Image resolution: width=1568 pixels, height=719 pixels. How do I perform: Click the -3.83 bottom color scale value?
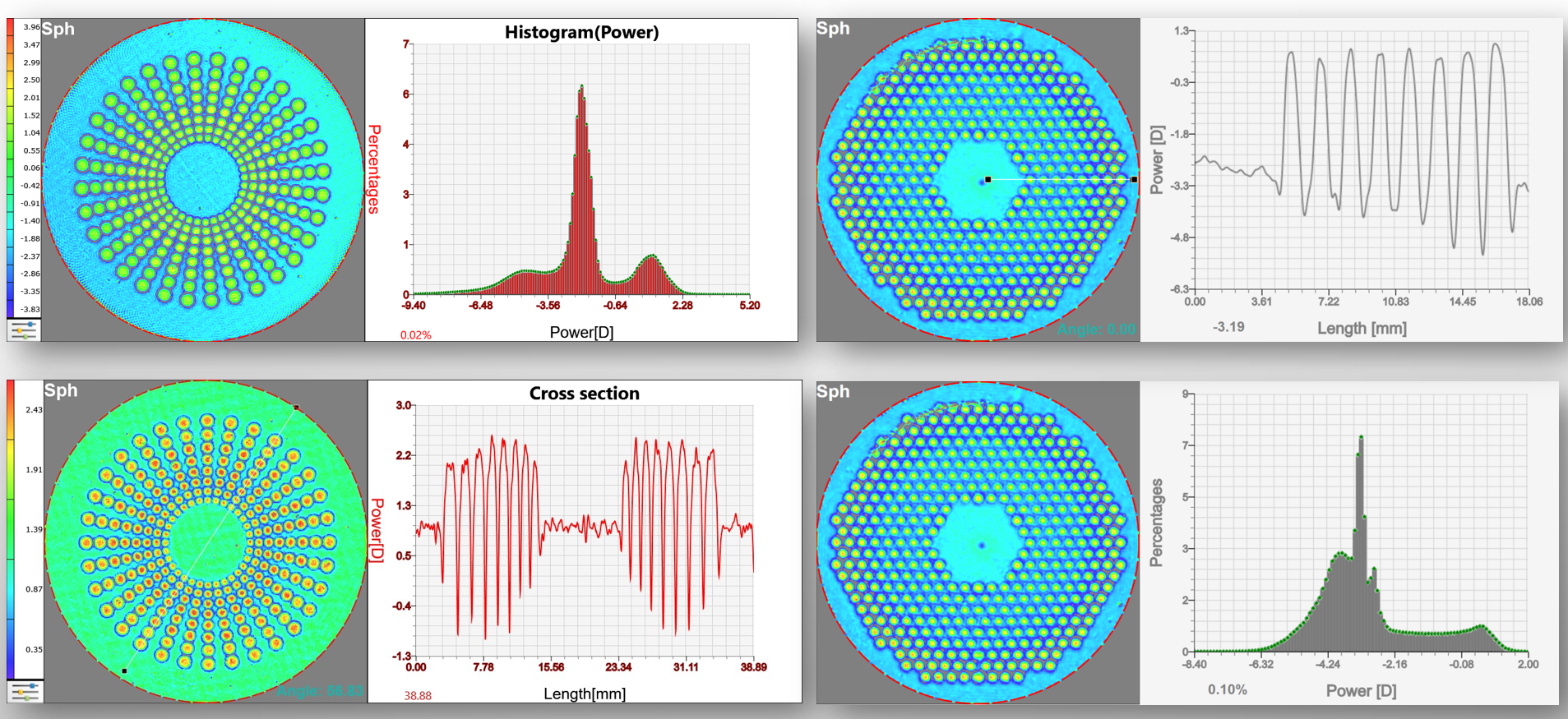coord(30,309)
